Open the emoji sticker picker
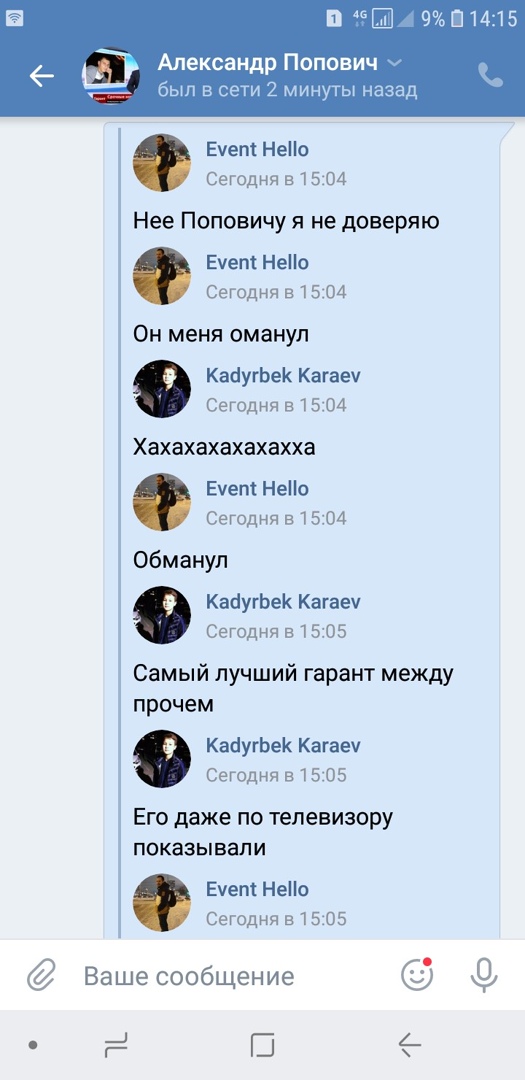 pyautogui.click(x=417, y=975)
